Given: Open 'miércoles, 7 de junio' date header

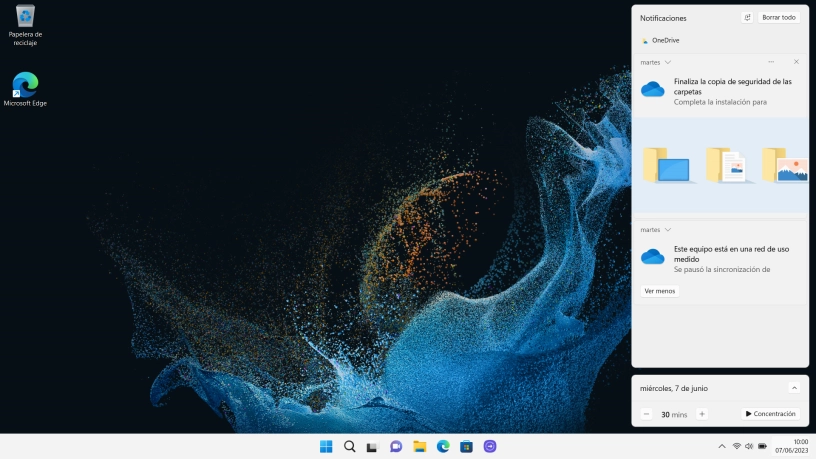Looking at the screenshot, I should 674,388.
